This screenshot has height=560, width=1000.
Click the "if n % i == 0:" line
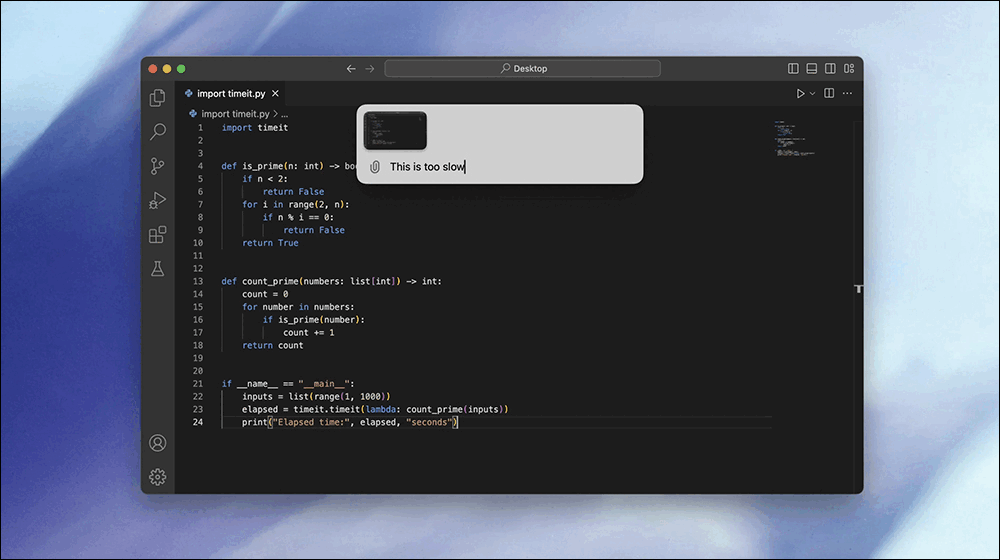point(298,217)
